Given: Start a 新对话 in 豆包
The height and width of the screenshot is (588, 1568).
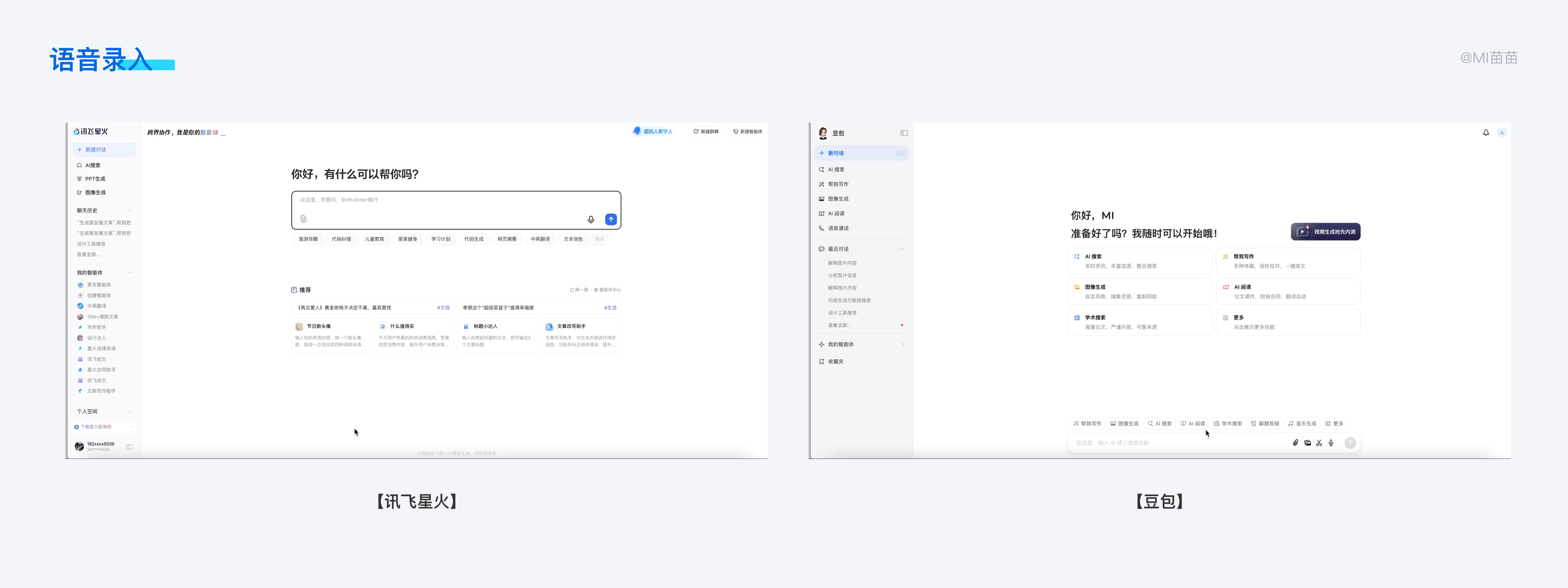Looking at the screenshot, I should pos(861,154).
